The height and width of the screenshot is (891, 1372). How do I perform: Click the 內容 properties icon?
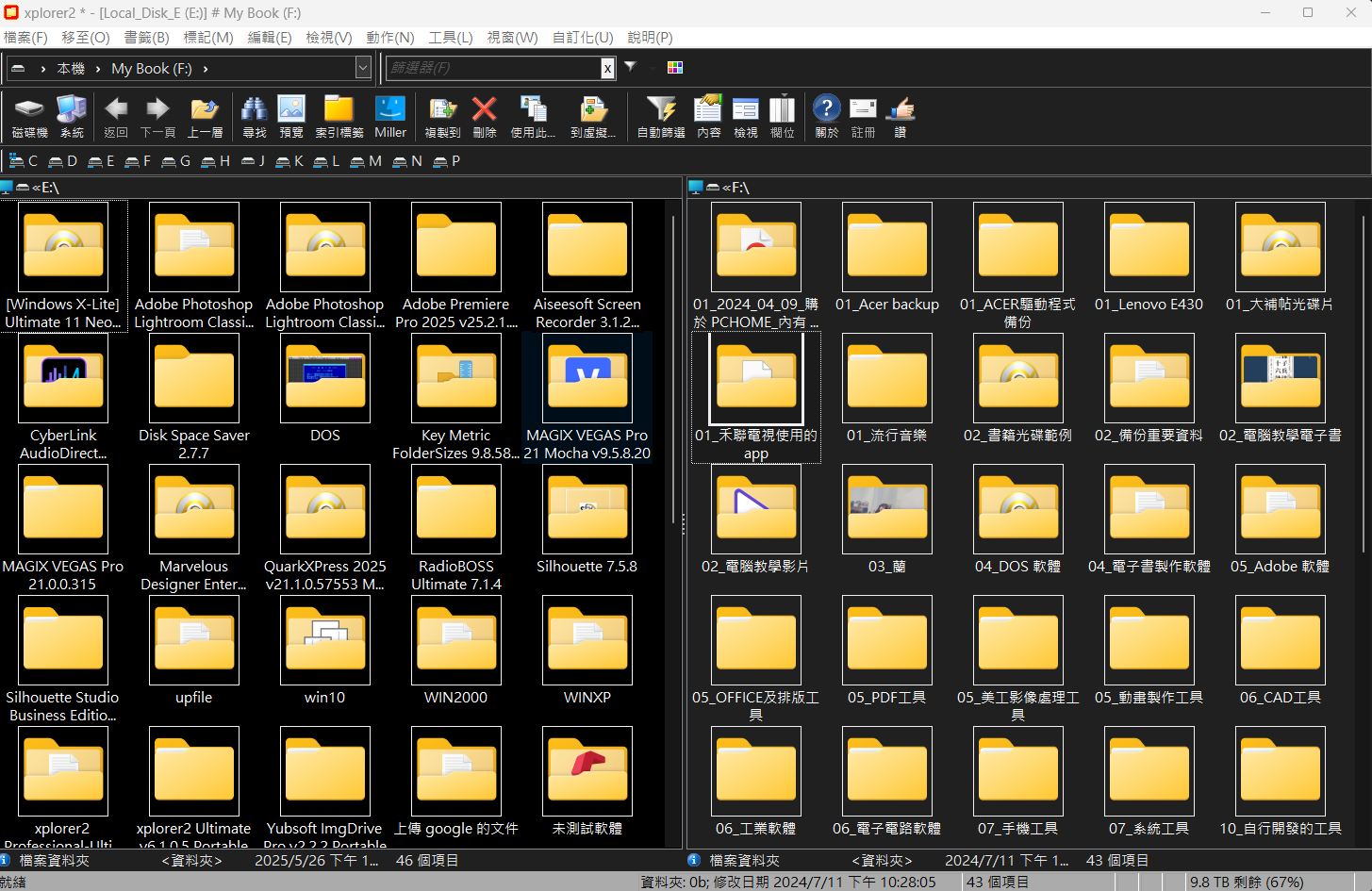[x=708, y=117]
